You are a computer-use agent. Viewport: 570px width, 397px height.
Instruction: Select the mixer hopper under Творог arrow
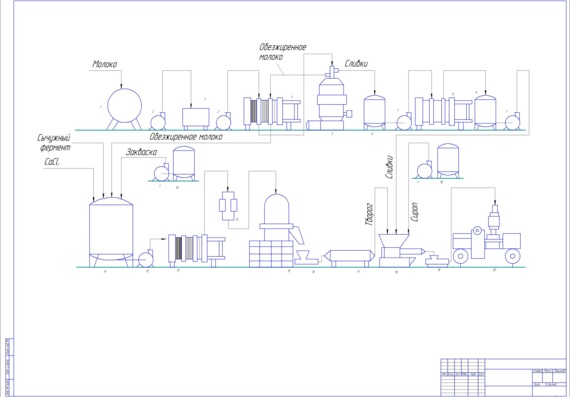click(x=399, y=251)
